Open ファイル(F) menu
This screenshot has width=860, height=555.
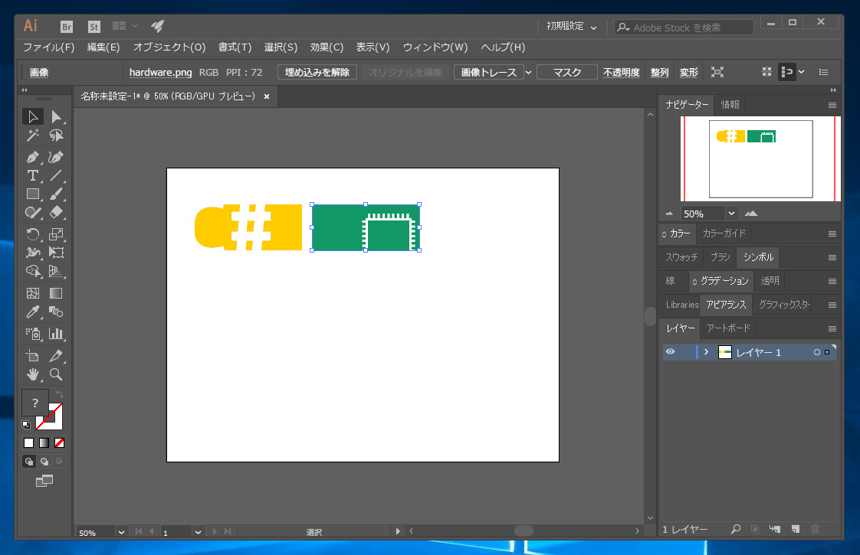(49, 48)
